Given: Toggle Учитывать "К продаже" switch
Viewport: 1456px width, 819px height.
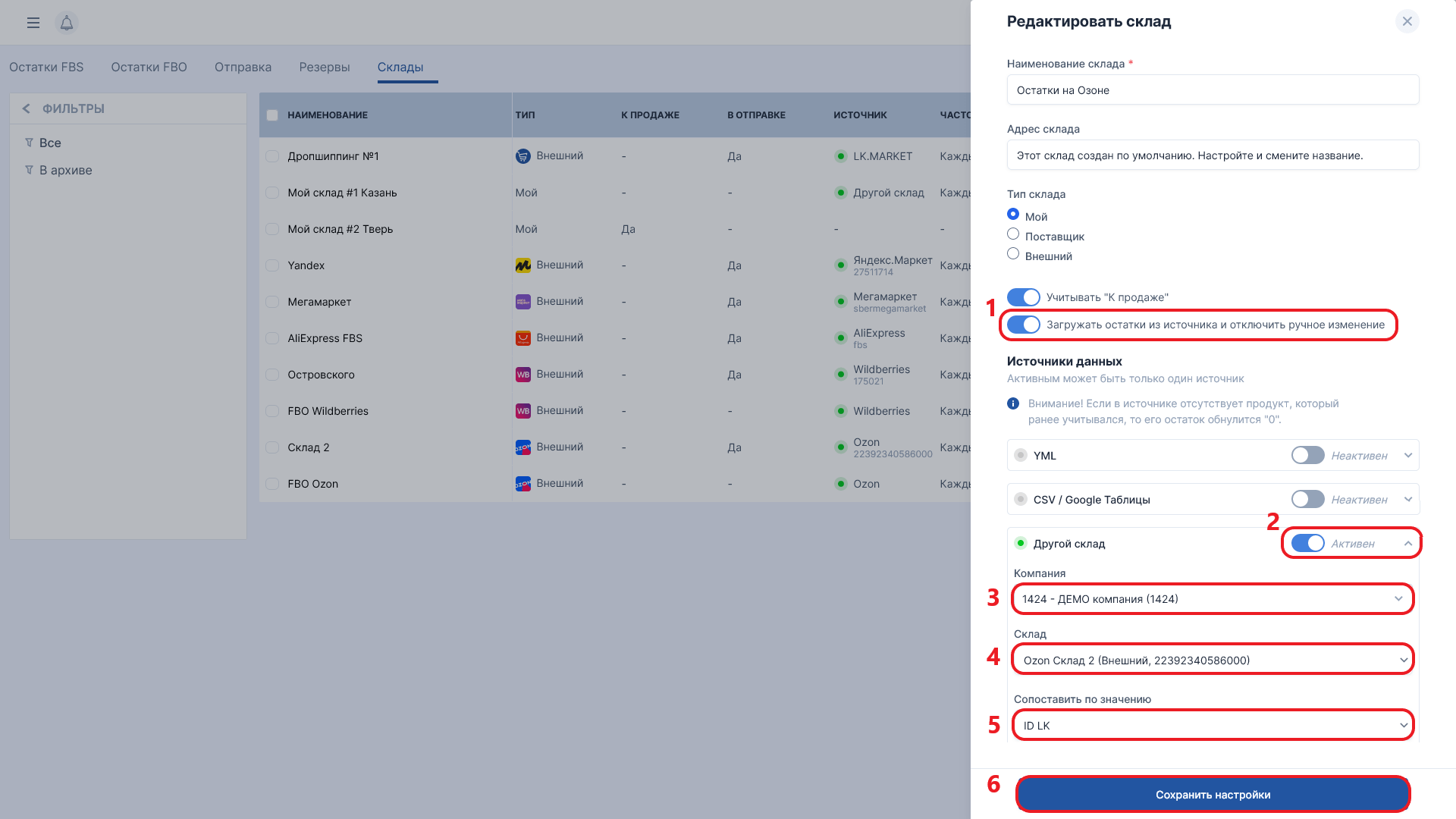Looking at the screenshot, I should (1024, 297).
